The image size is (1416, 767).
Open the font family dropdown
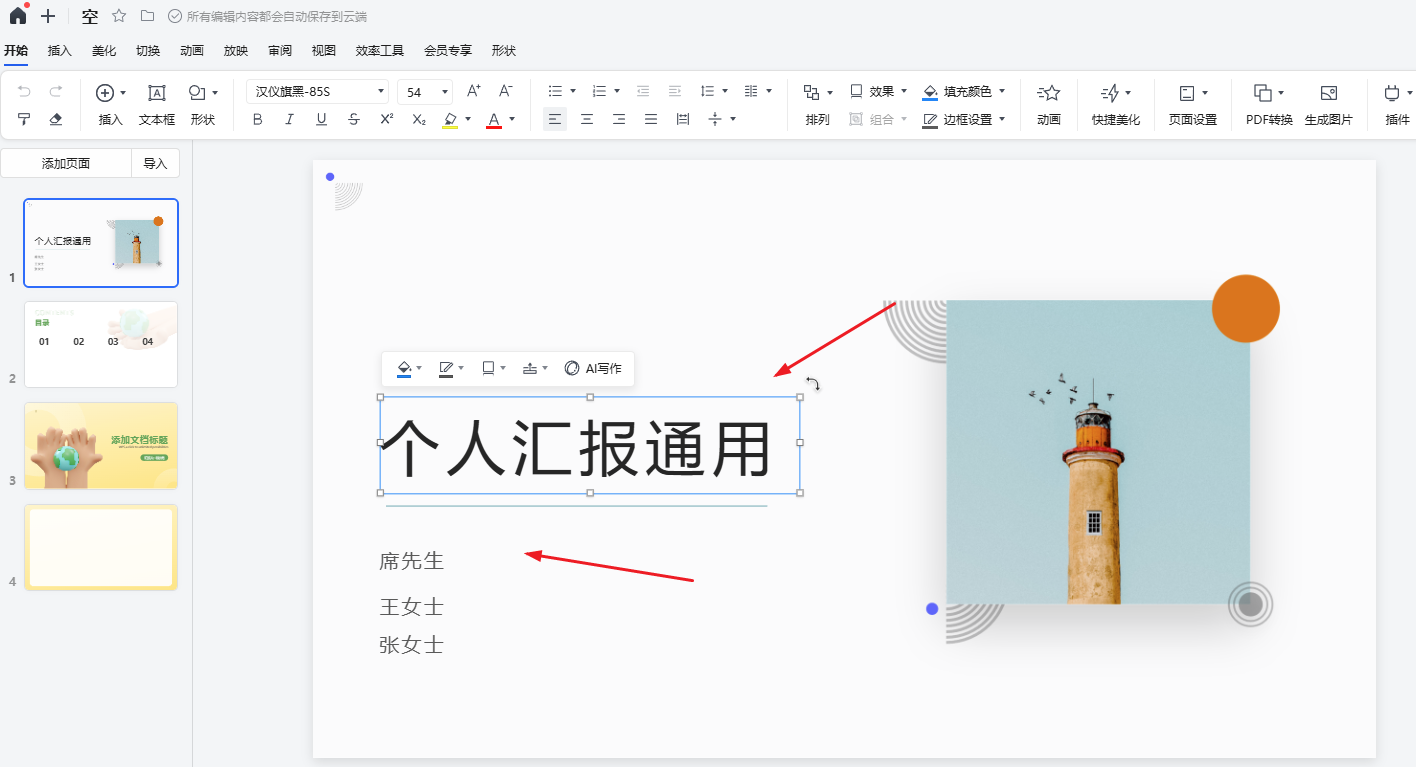tap(316, 90)
